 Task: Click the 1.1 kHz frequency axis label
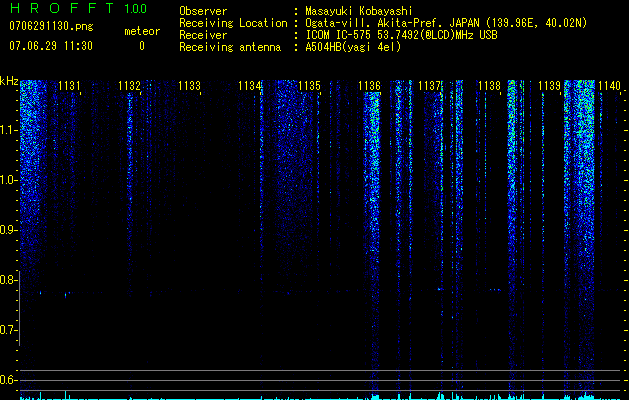8,130
